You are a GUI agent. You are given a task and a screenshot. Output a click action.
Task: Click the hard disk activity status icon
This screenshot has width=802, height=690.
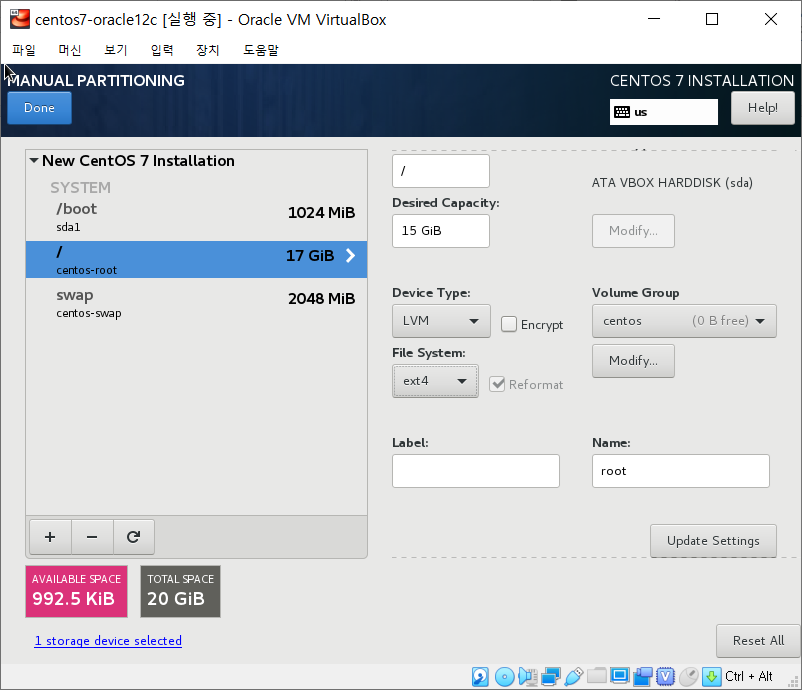tap(480, 676)
